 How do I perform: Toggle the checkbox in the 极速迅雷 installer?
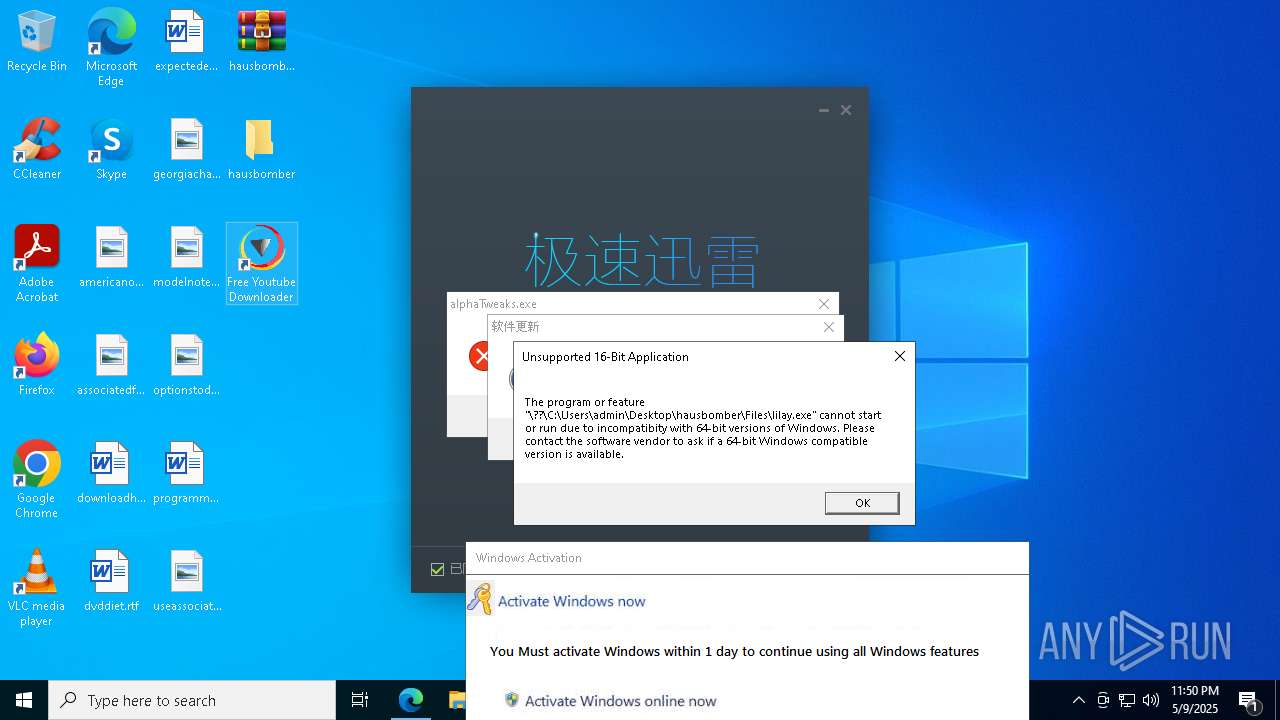point(437,569)
